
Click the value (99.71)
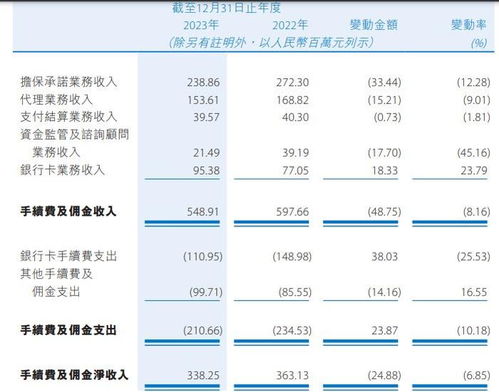click(206, 292)
